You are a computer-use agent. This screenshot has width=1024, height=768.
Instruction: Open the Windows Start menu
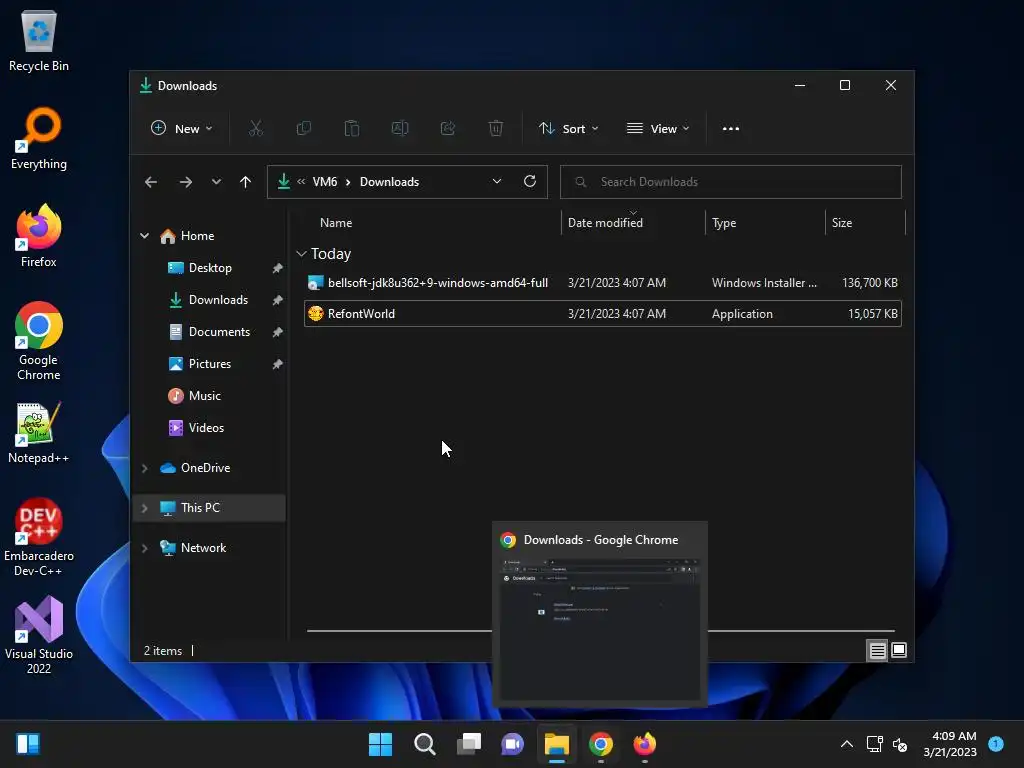(380, 744)
